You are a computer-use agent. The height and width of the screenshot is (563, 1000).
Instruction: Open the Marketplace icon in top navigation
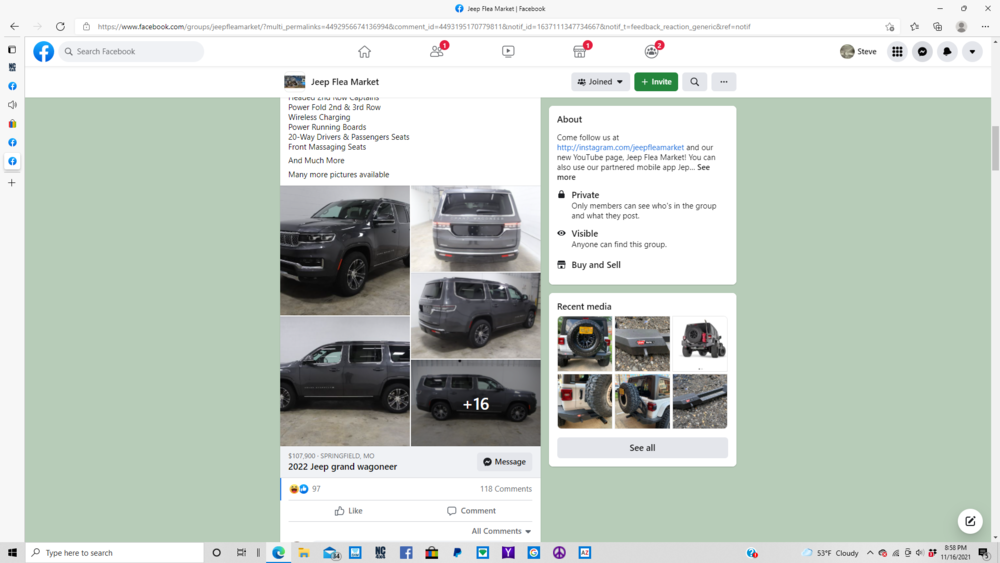580,51
